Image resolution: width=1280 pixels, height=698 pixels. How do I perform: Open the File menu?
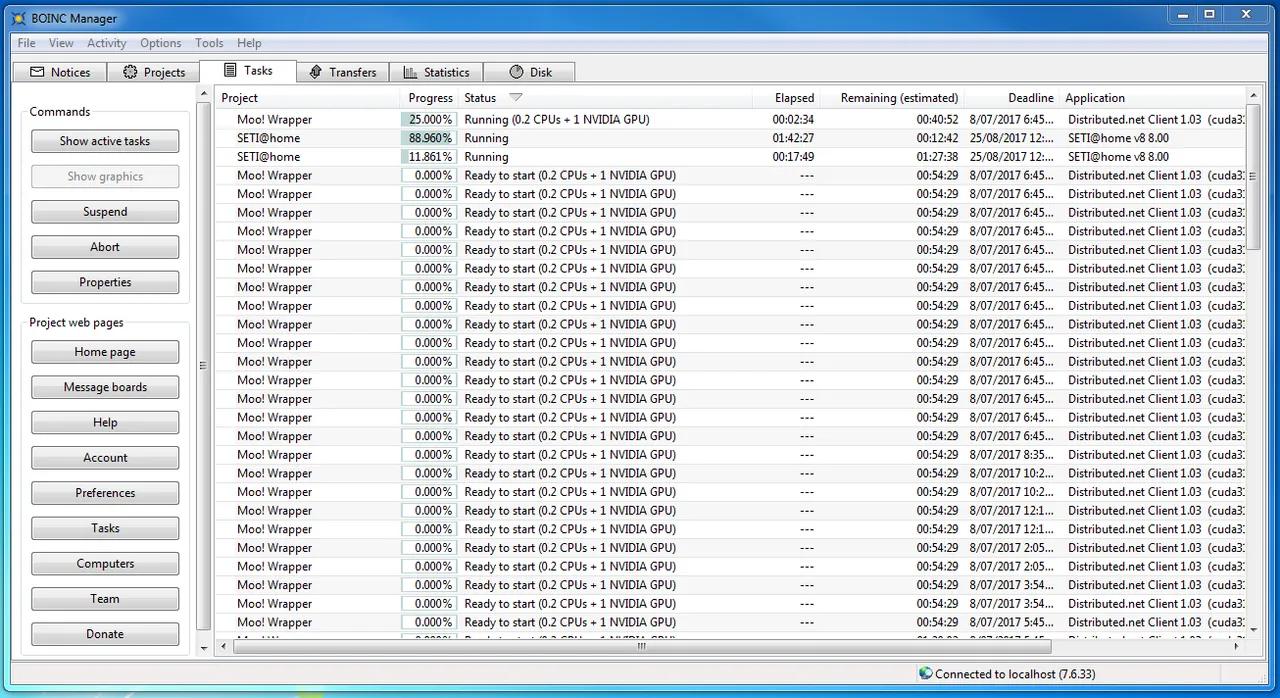pyautogui.click(x=27, y=43)
